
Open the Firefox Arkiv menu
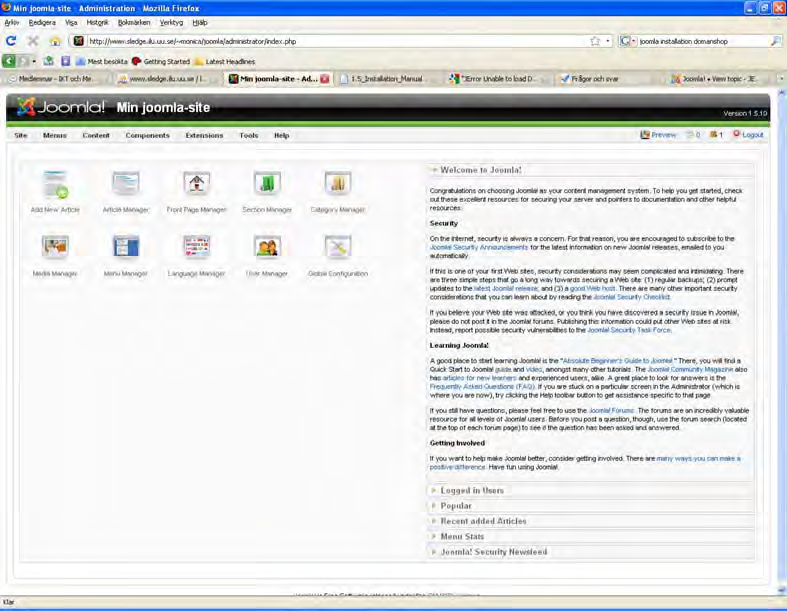click(12, 23)
